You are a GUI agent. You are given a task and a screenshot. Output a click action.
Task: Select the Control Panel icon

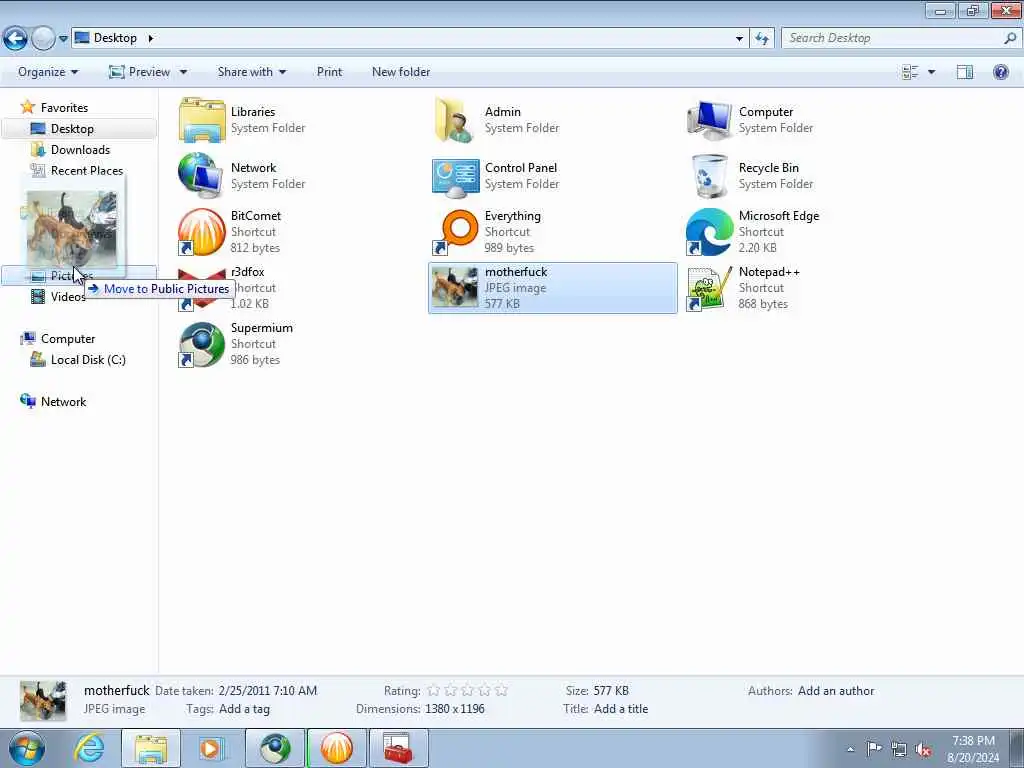[455, 176]
